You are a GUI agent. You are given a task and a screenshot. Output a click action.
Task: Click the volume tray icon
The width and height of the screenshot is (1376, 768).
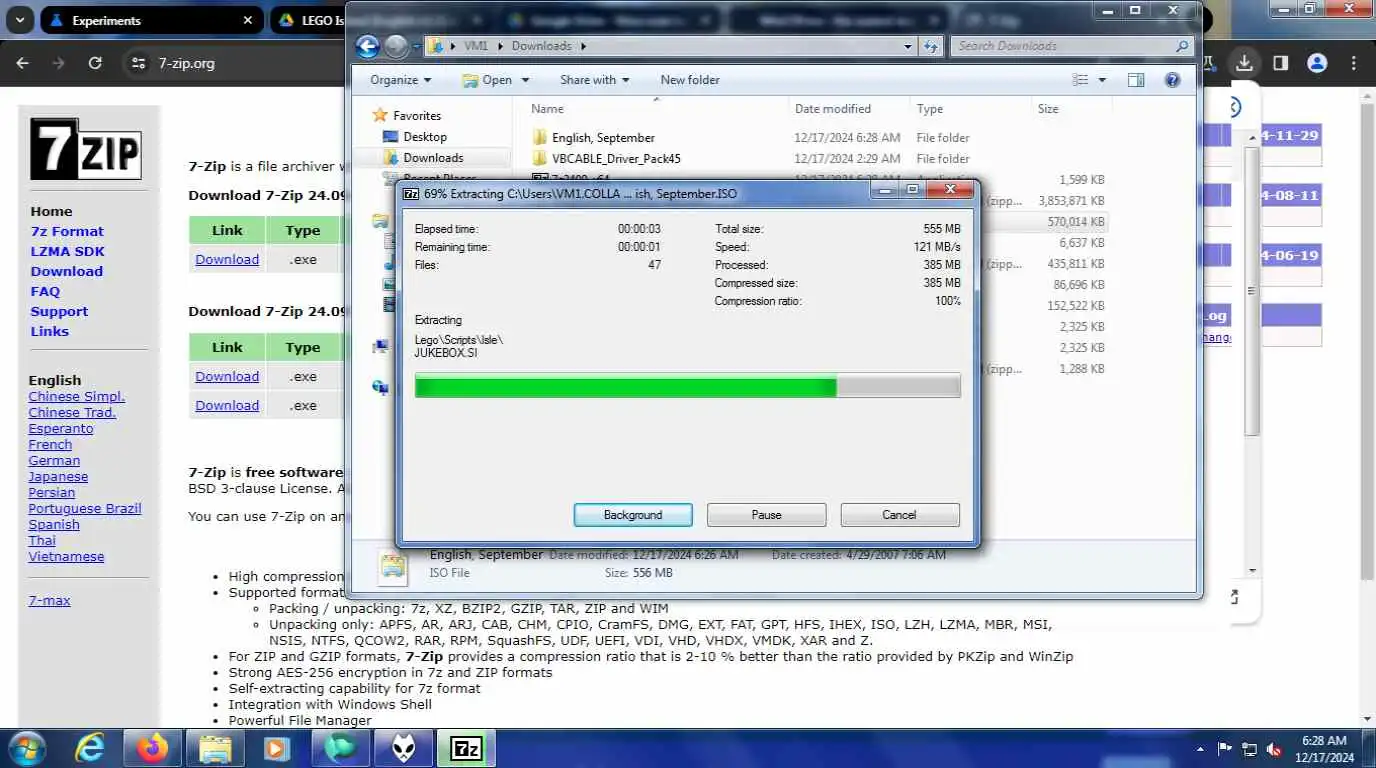[x=1274, y=748]
